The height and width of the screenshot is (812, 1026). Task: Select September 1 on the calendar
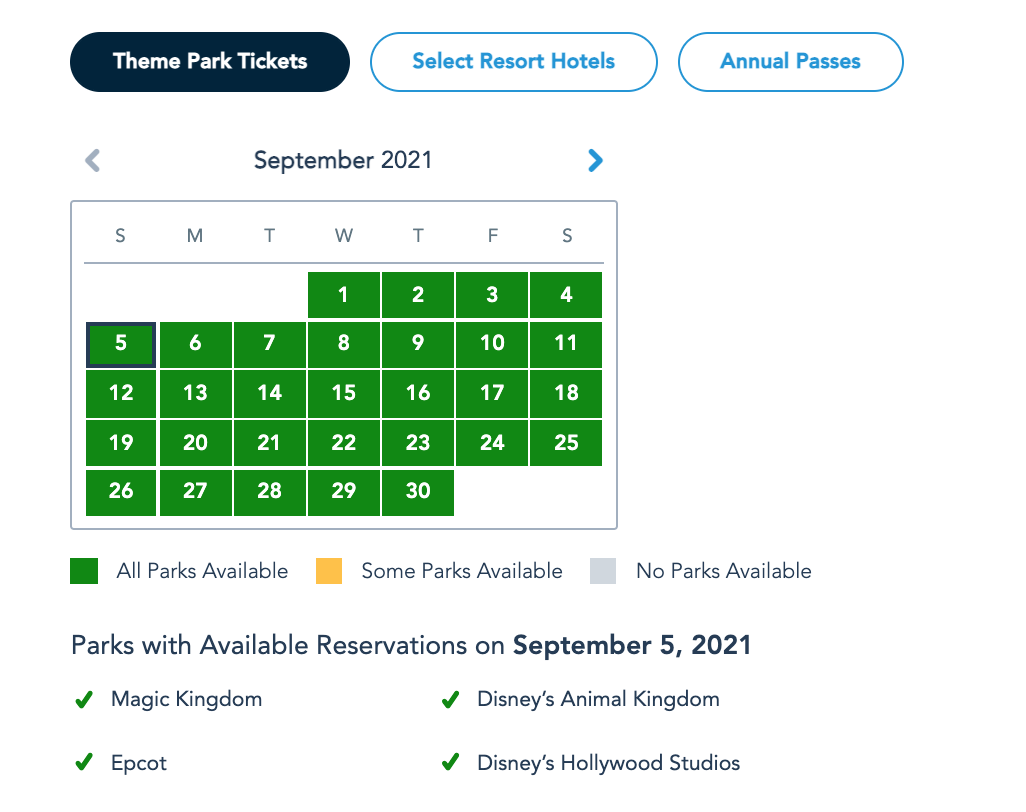344,295
